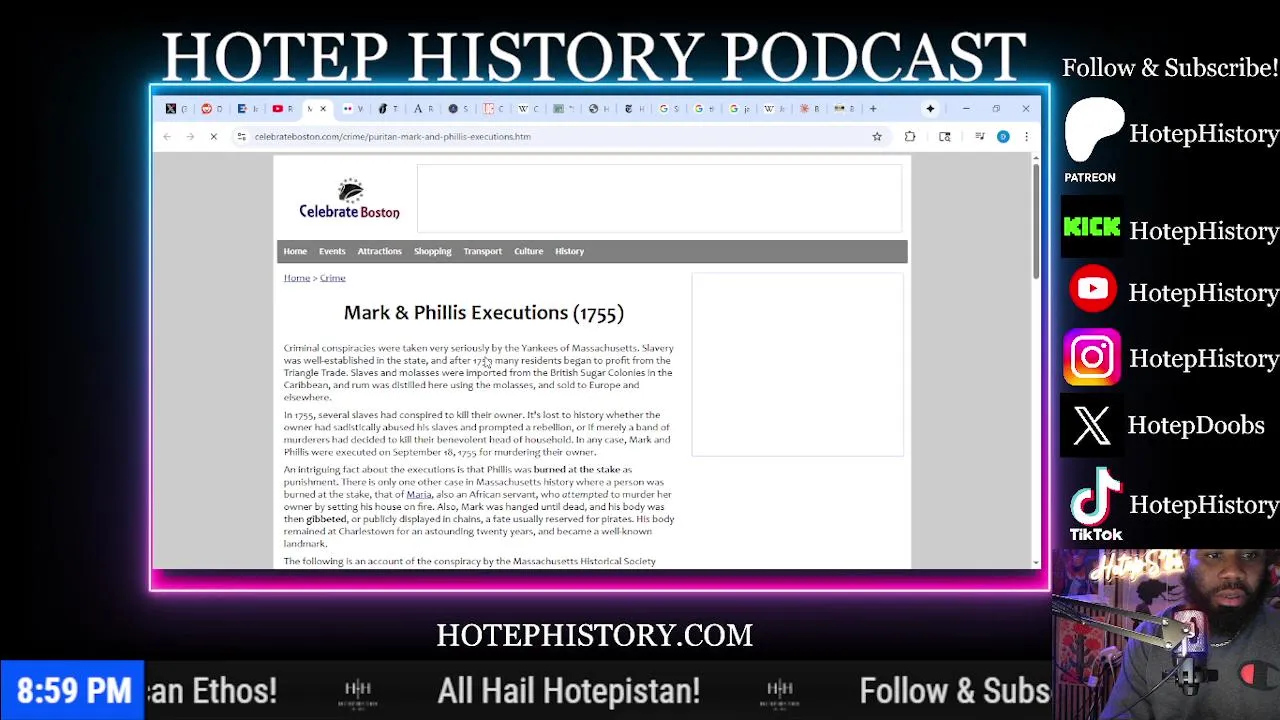Image resolution: width=1280 pixels, height=720 pixels.
Task: Switch to the X (Twitter) tab
Action: click(176, 108)
